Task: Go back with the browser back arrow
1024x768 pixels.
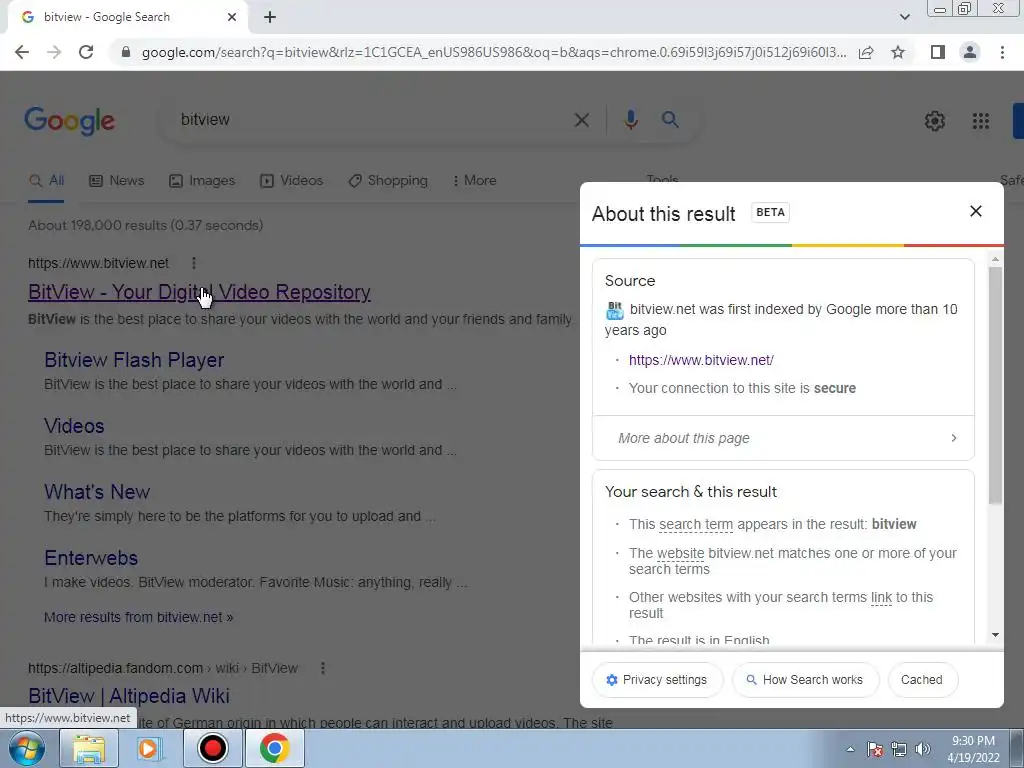Action: tap(22, 52)
